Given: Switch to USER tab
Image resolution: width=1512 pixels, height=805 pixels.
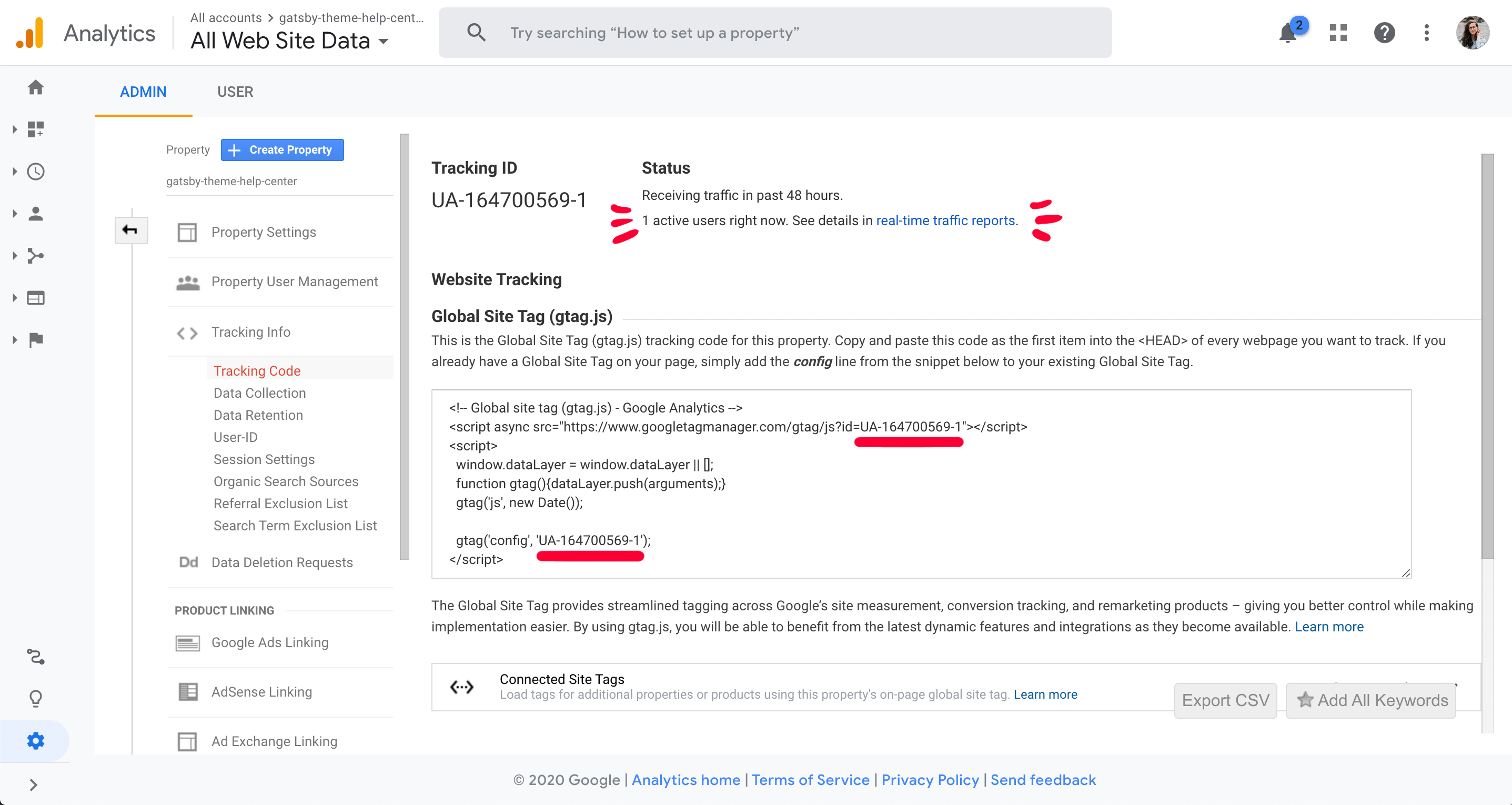Looking at the screenshot, I should (235, 92).
